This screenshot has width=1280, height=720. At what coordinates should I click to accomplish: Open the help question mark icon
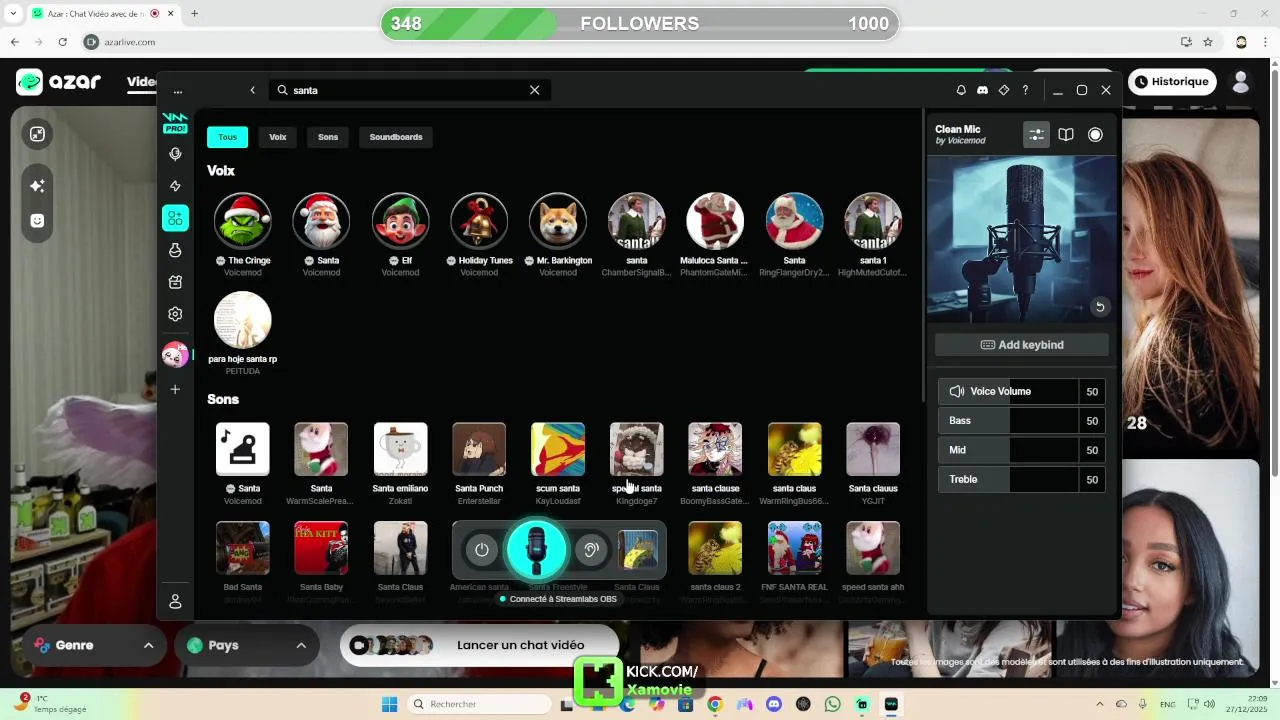point(1025,90)
